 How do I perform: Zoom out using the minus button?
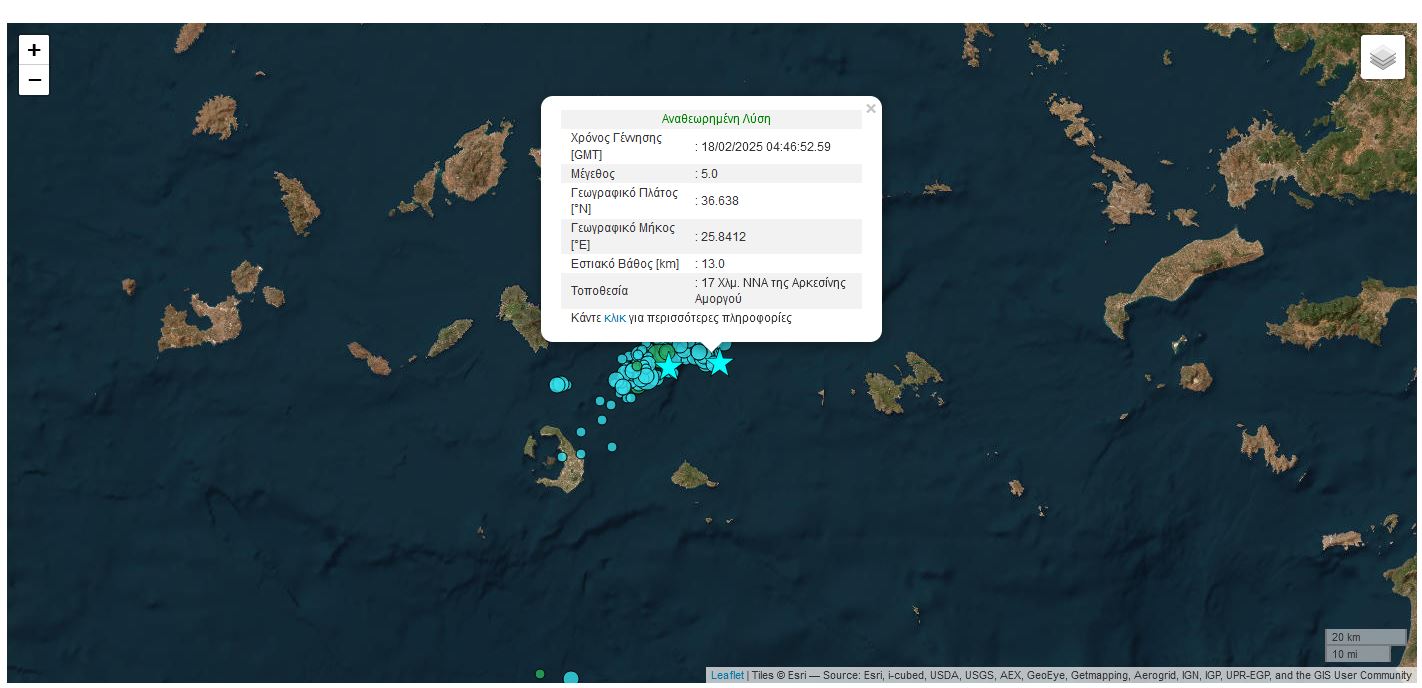point(34,80)
